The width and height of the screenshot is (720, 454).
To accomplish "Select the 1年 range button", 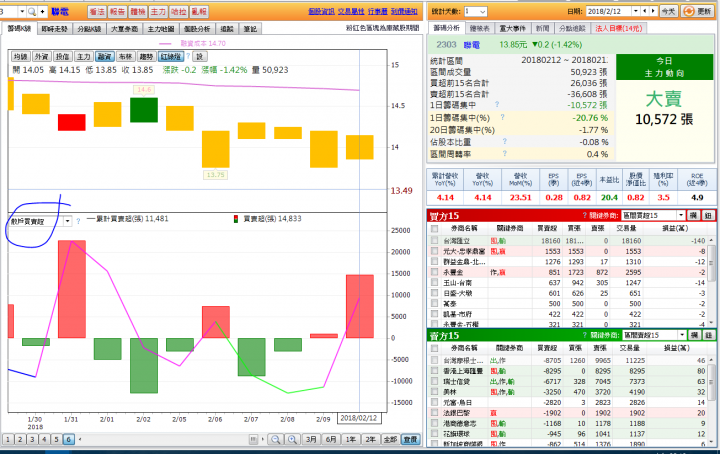I will (x=351, y=439).
